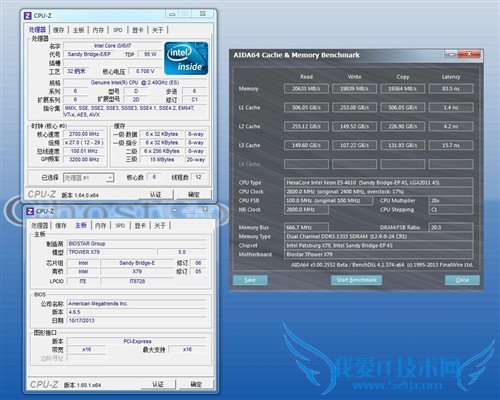Click the DRAM:FSB Ratio value 20:3

451,227
